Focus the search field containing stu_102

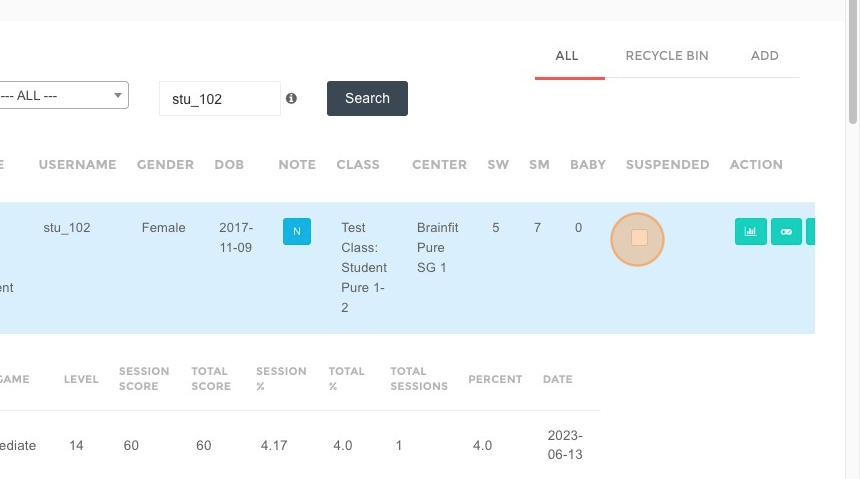[219, 99]
